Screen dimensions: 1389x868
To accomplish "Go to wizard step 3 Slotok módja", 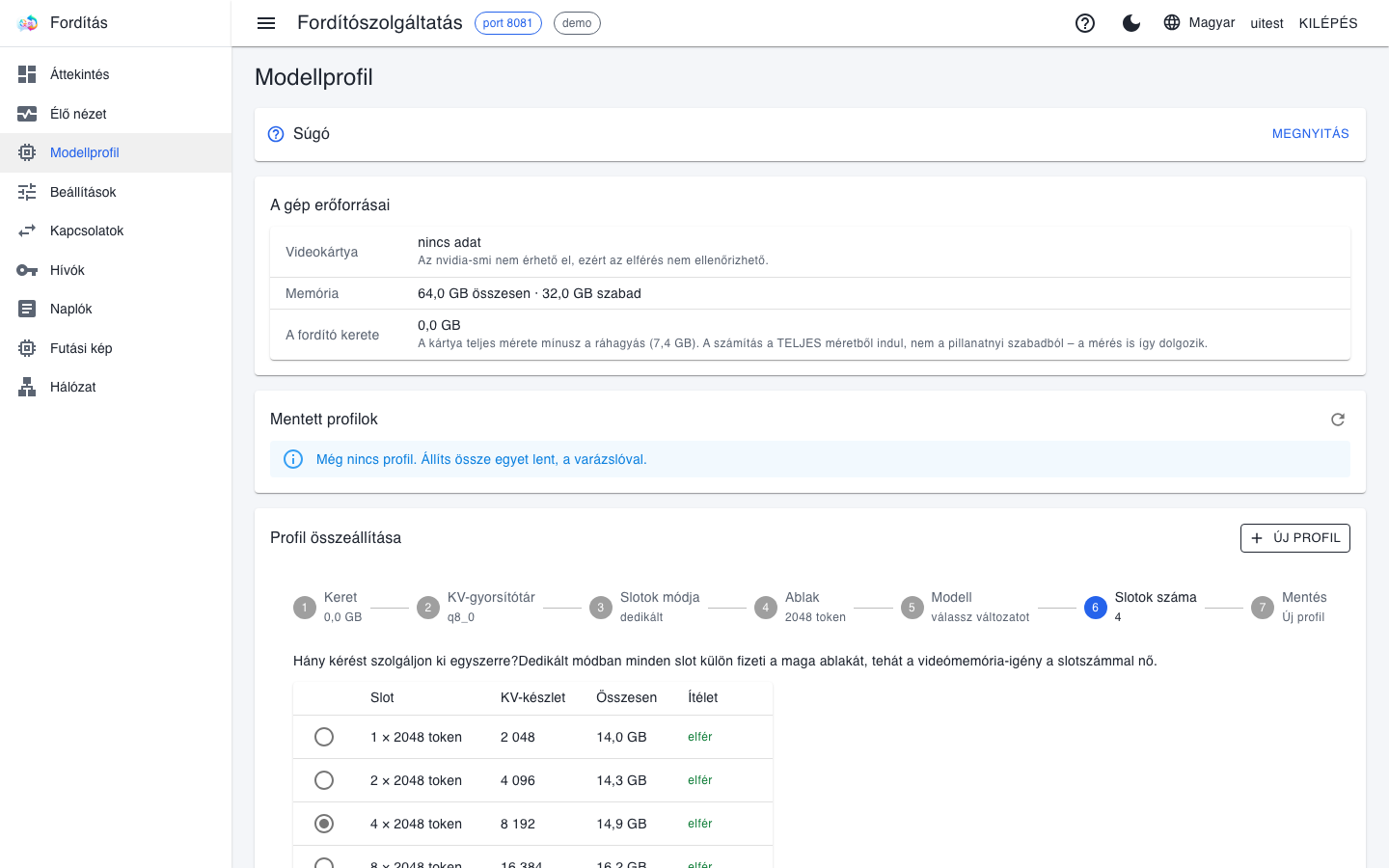I will [644, 607].
